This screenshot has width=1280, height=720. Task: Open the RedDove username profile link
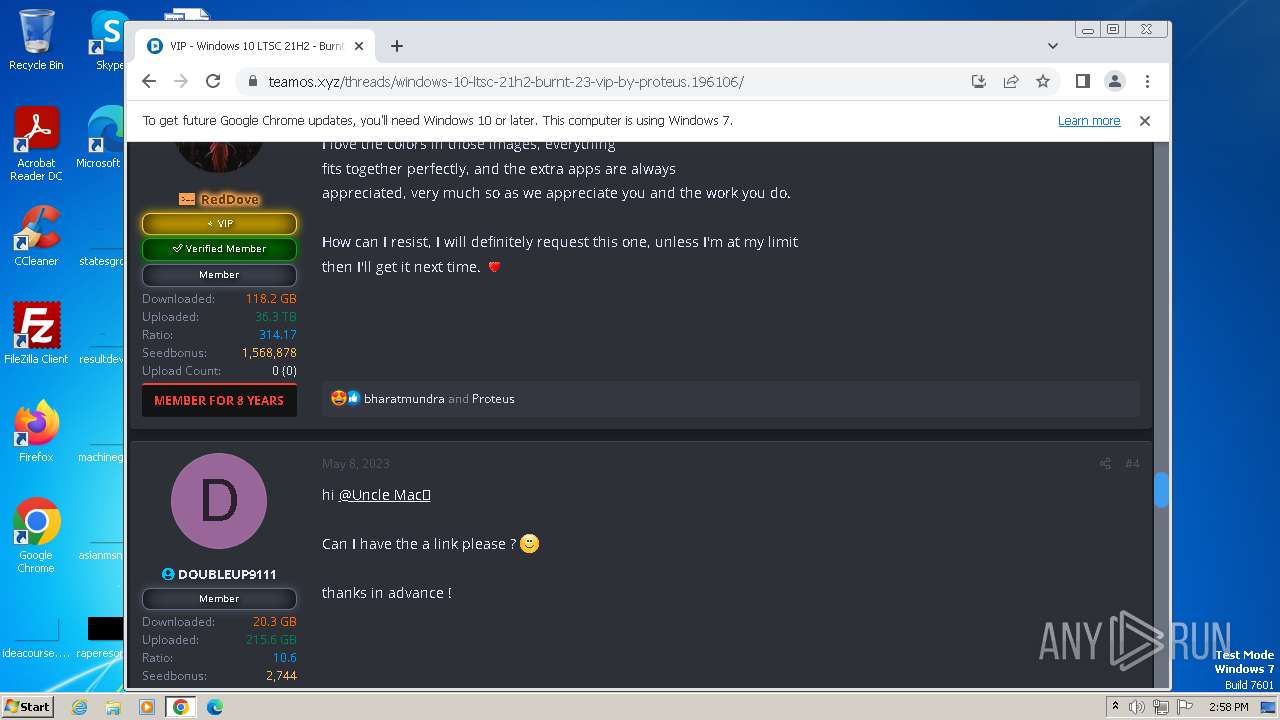click(x=229, y=199)
